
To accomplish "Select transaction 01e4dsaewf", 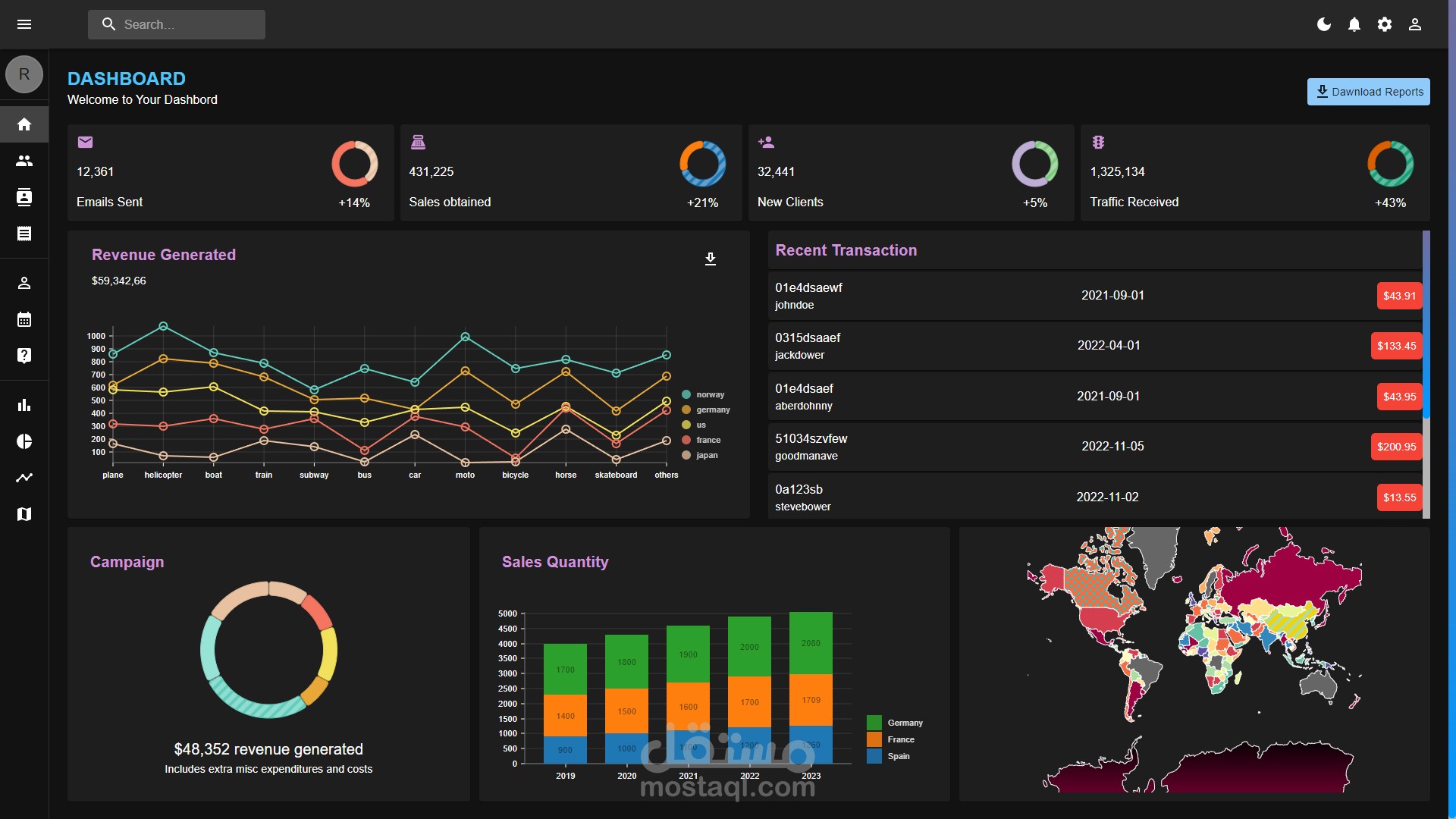I will 808,287.
